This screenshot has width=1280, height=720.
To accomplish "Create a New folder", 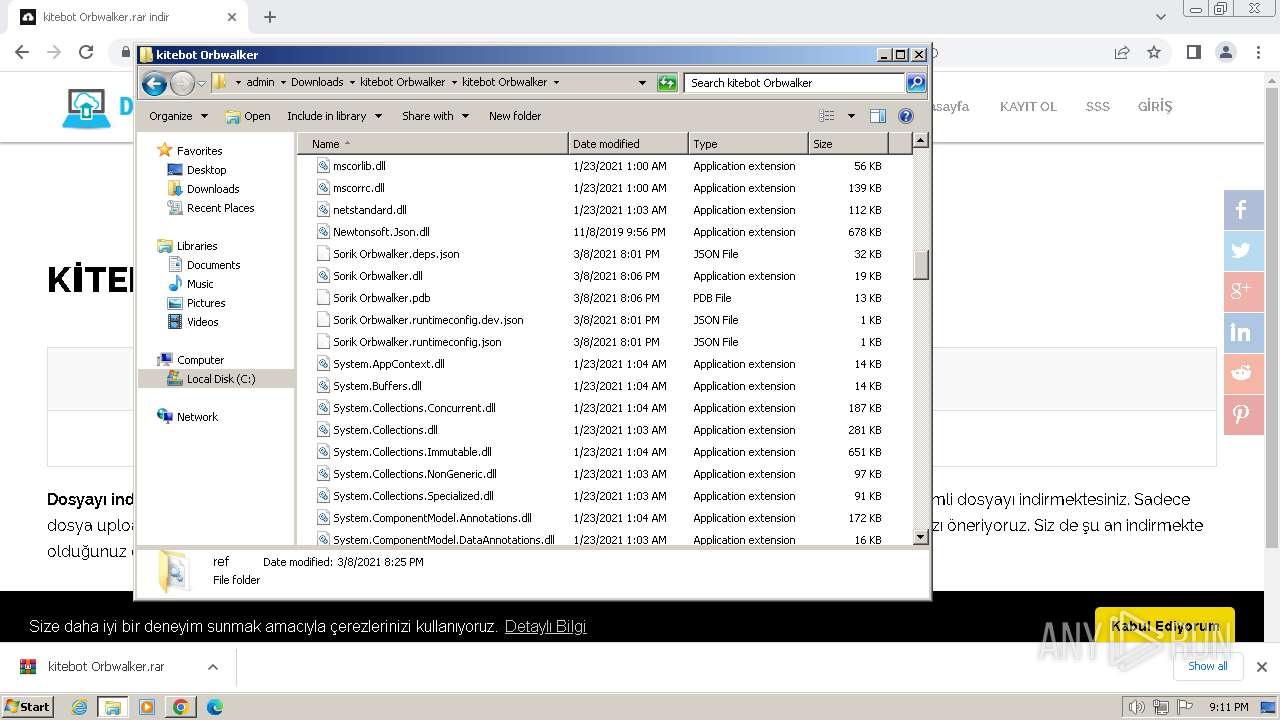I will [515, 116].
